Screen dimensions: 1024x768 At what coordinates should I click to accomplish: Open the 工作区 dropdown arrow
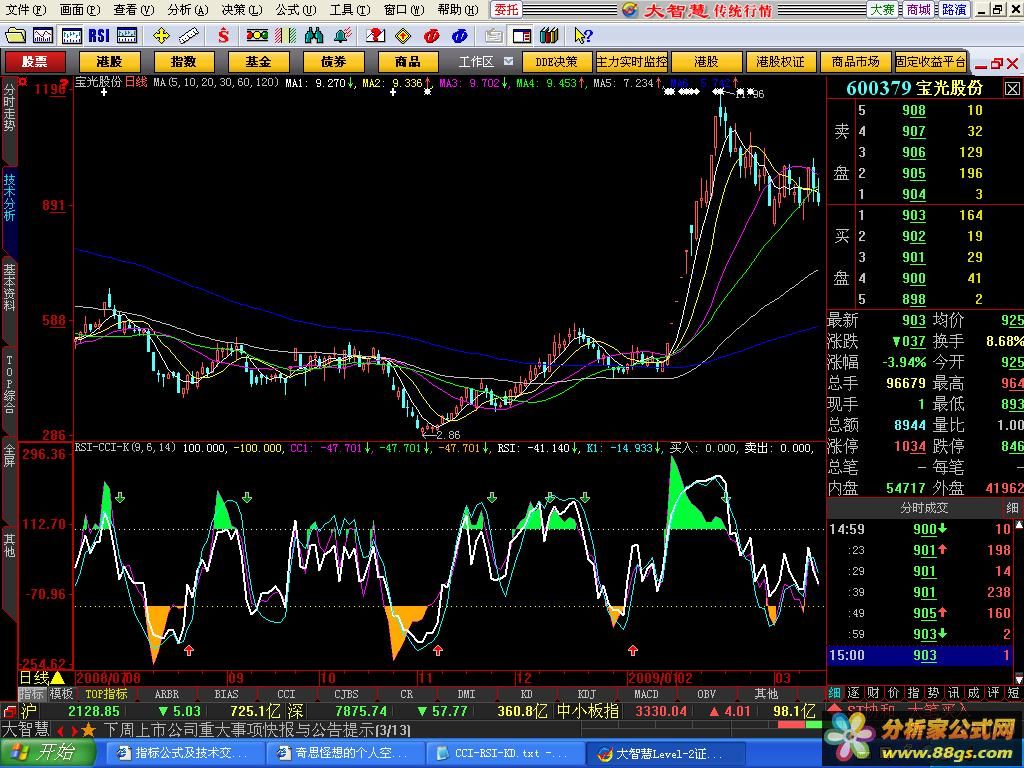pos(508,61)
